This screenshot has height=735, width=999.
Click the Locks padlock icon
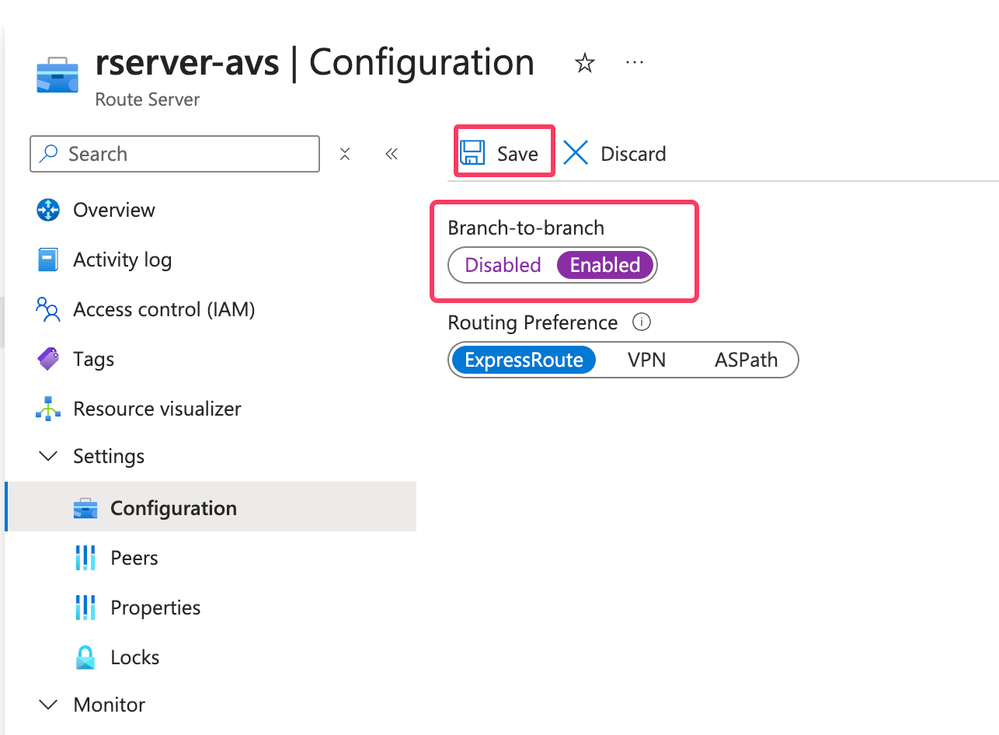point(85,657)
